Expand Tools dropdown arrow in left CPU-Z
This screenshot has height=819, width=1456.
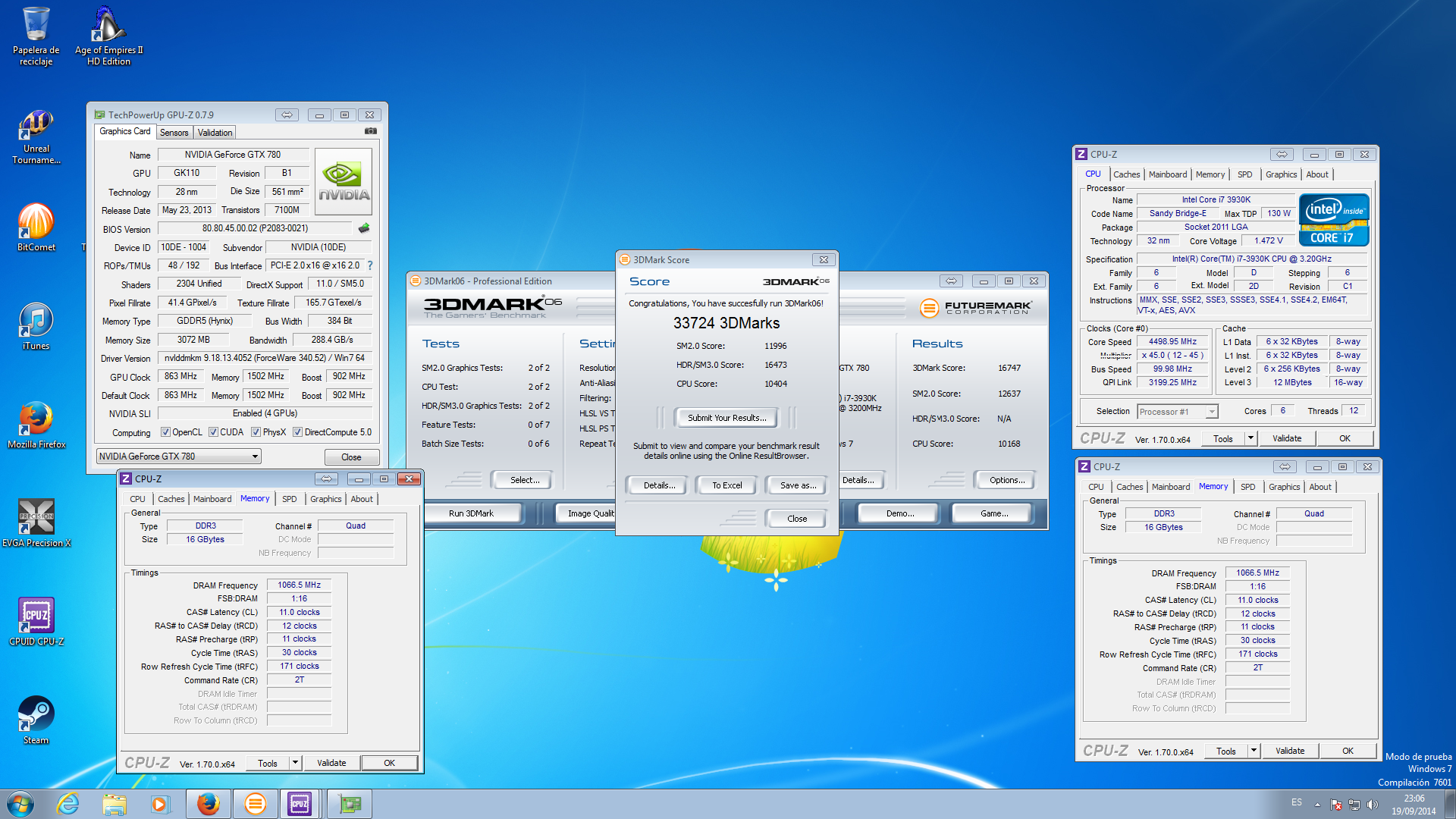point(295,763)
